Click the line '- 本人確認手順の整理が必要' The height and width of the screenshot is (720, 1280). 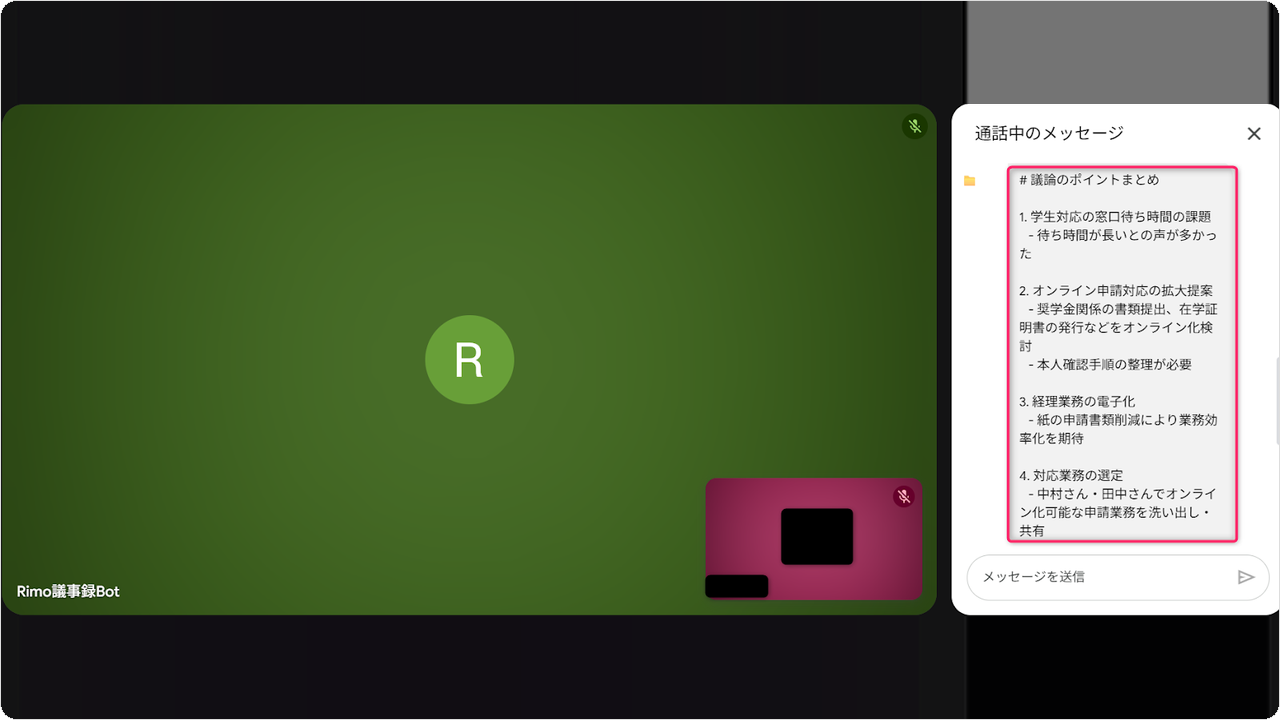click(x=1110, y=365)
